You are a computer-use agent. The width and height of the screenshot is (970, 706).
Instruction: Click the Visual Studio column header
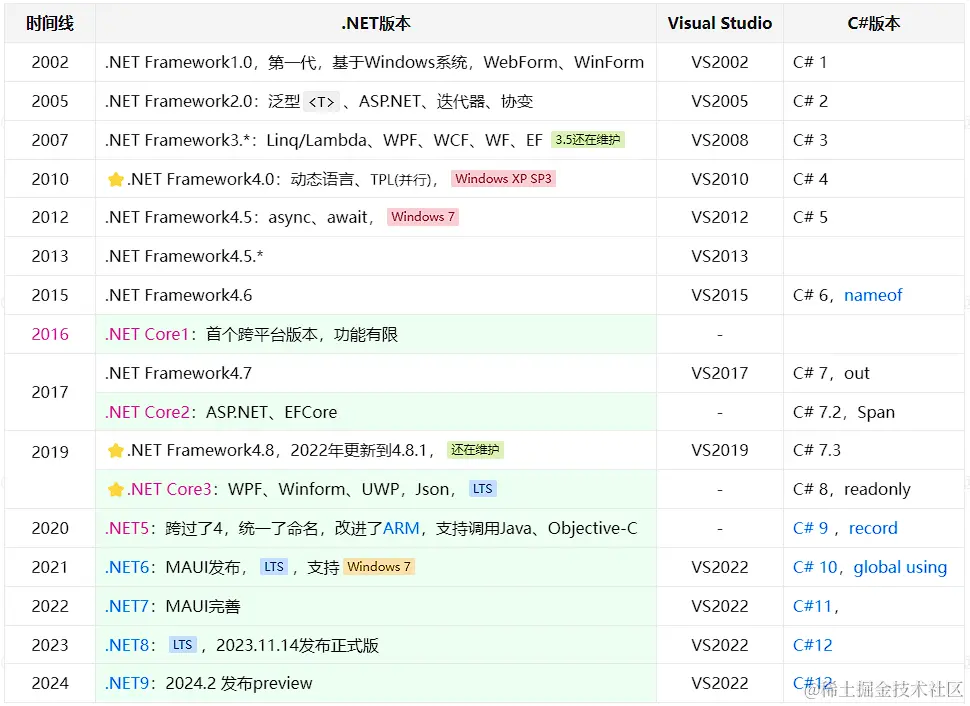click(720, 24)
